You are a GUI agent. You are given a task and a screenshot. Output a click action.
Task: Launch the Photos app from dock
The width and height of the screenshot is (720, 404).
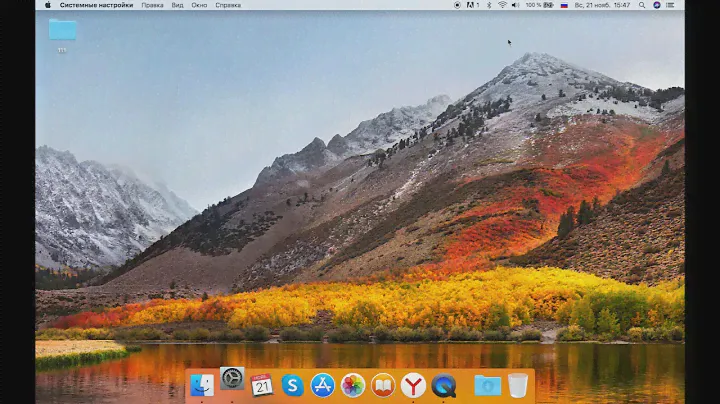pos(352,385)
